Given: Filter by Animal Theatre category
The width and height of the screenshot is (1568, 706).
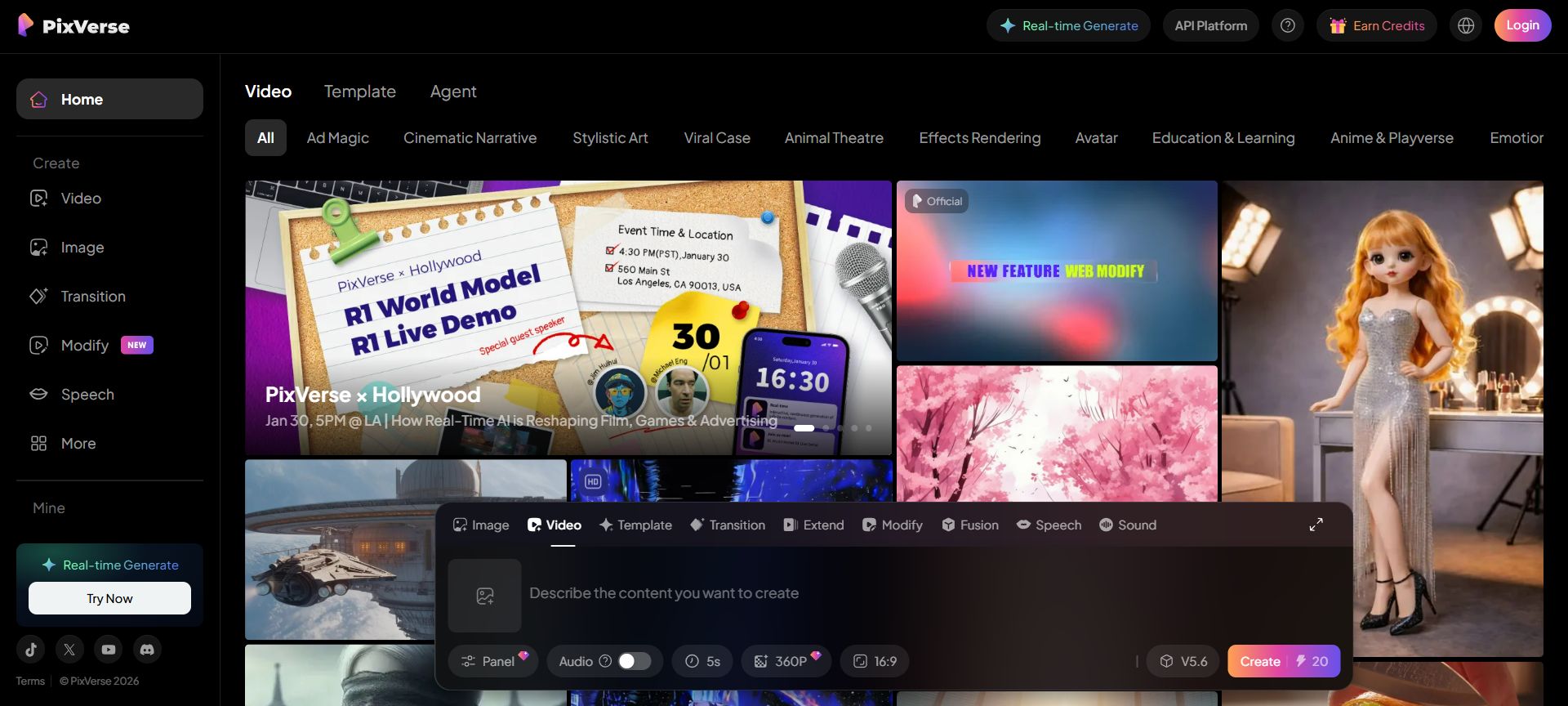Looking at the screenshot, I should (x=834, y=138).
